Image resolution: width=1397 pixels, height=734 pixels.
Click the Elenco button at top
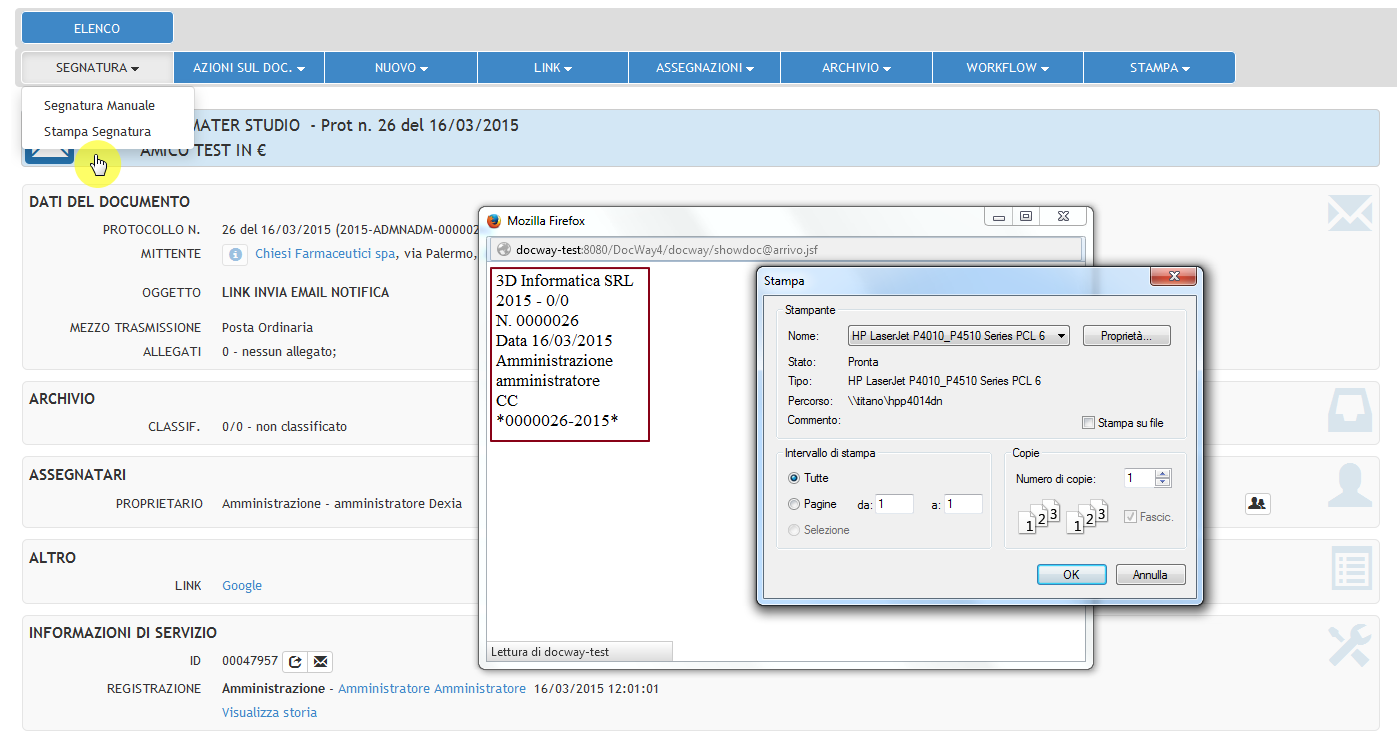pyautogui.click(x=97, y=29)
